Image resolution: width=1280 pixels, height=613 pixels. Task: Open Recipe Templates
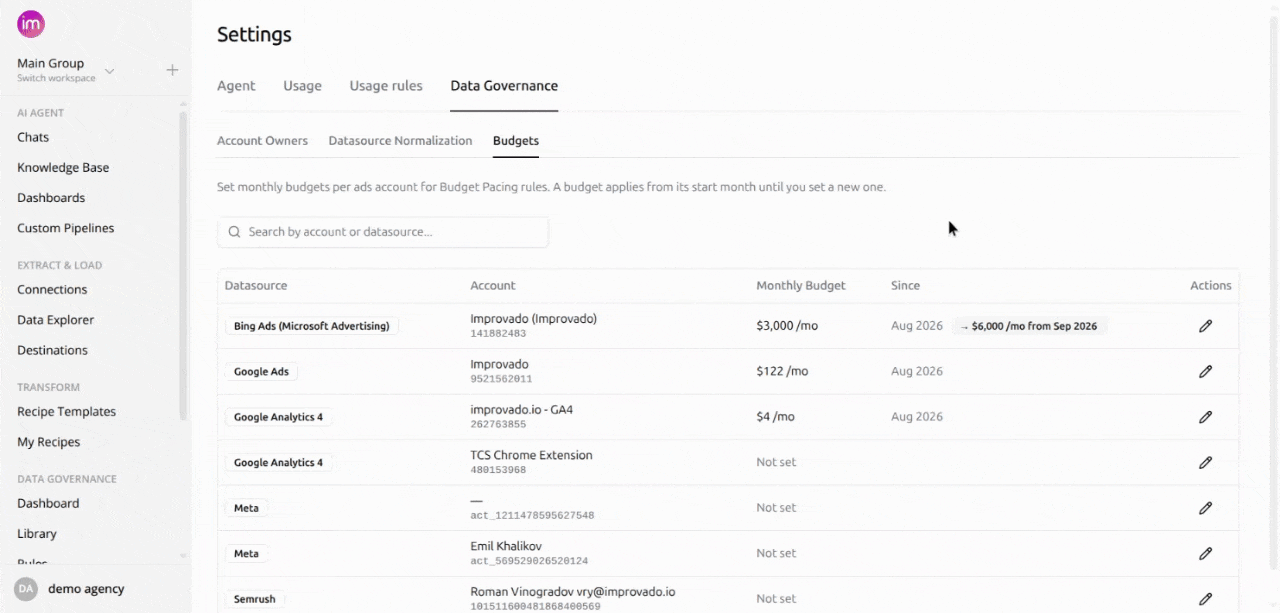[x=66, y=412]
